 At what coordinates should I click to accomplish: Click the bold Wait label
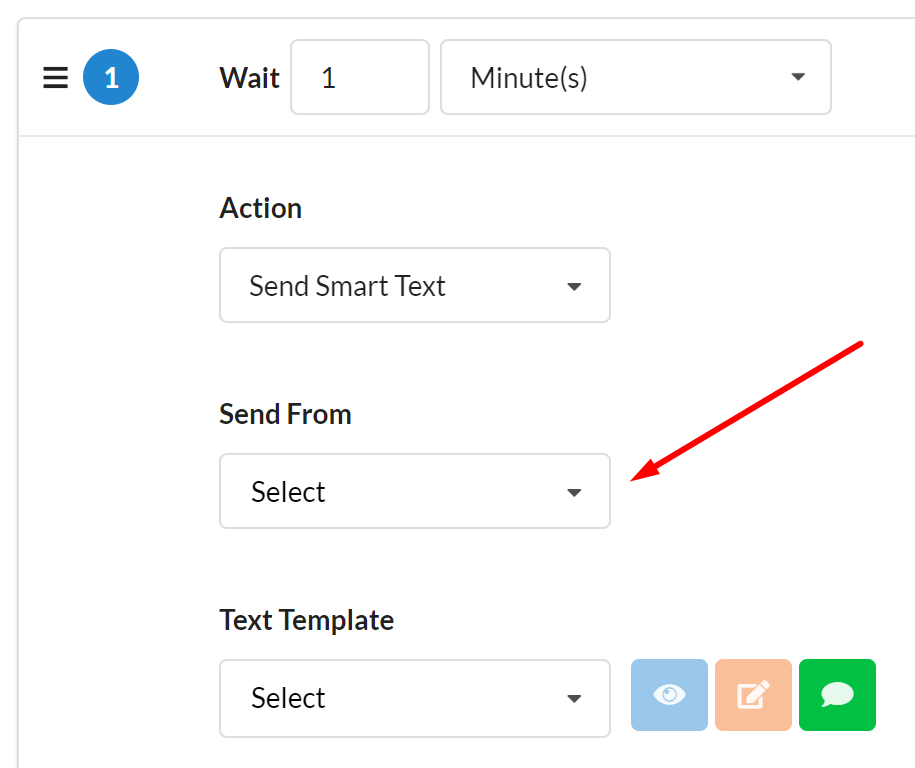[x=249, y=78]
